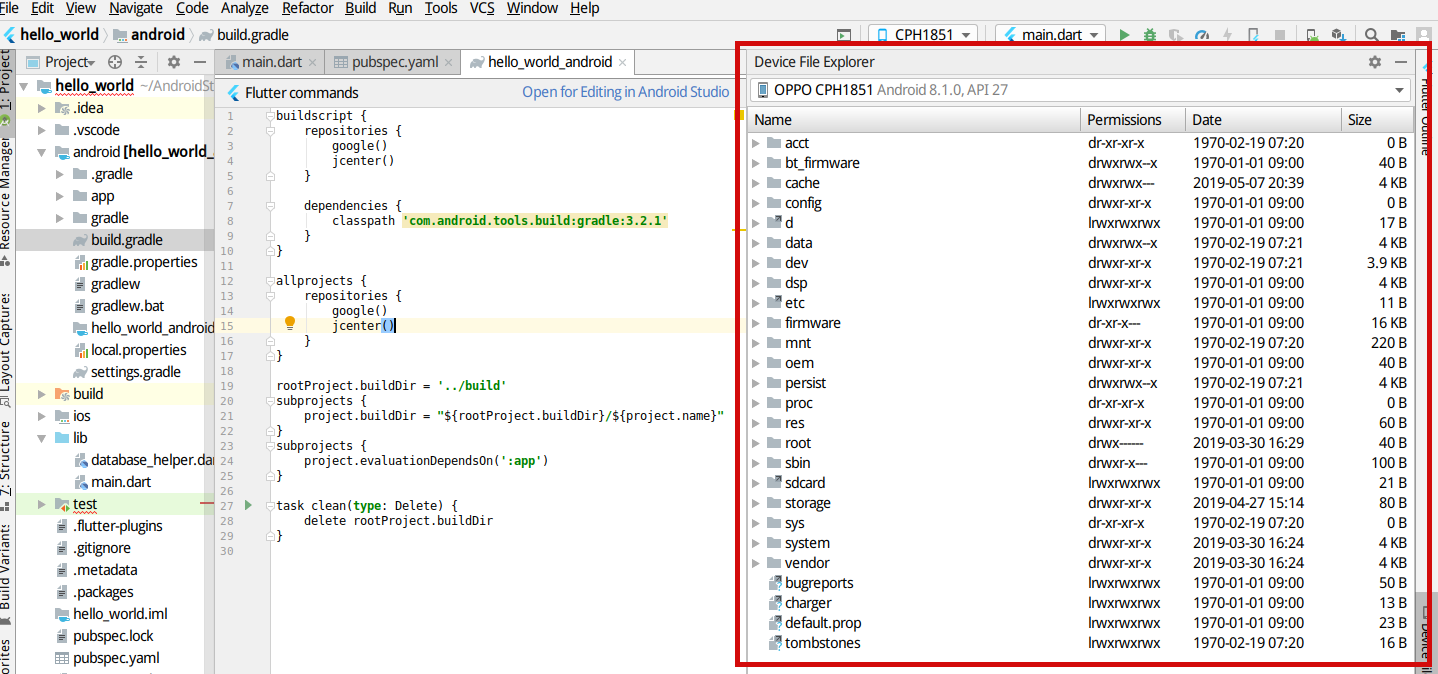Click the grayed-out Stop button in toolbar
Screen dimensions: 1438x674
click(x=1279, y=35)
